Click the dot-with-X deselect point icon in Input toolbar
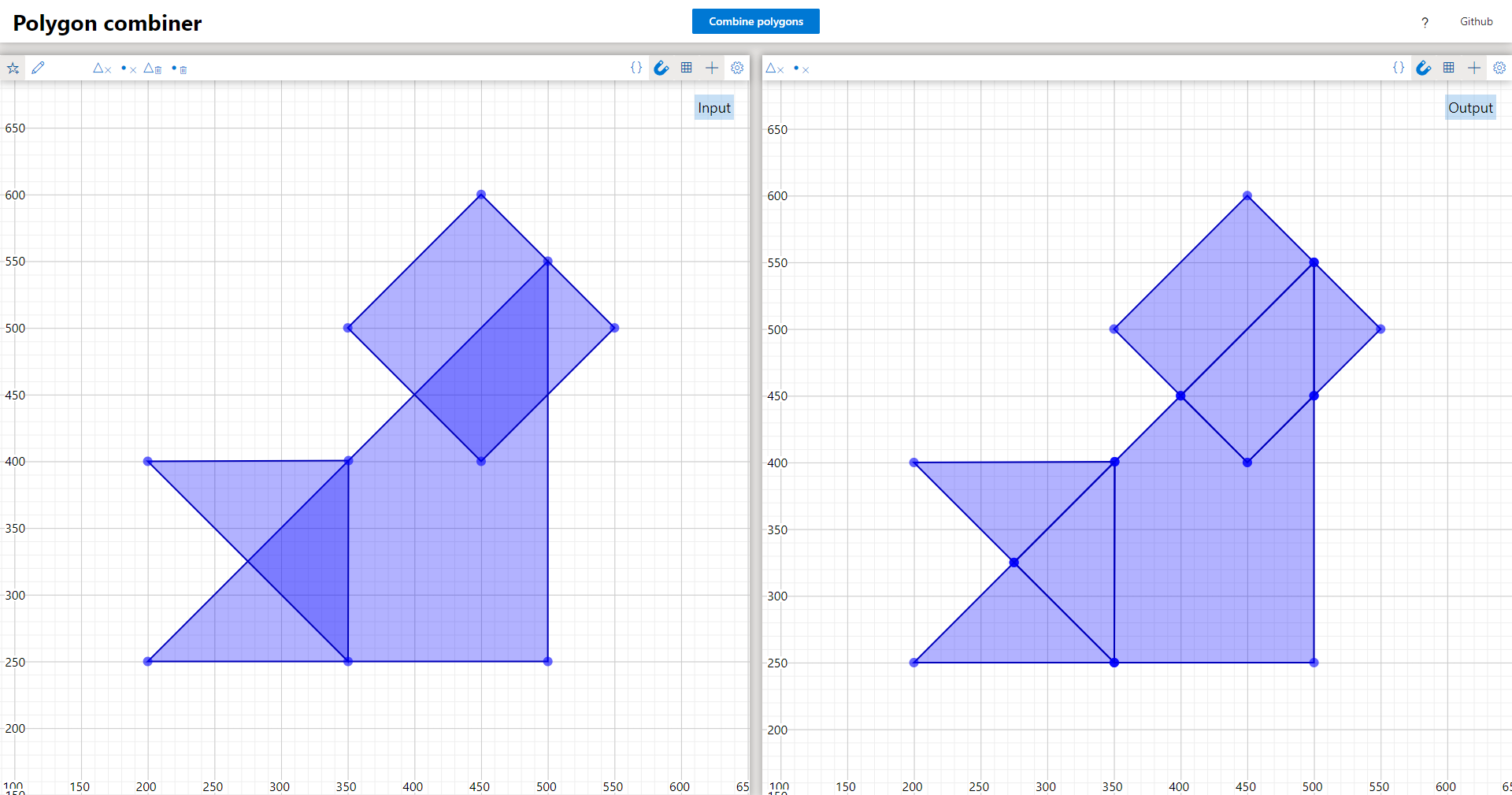 click(128, 69)
